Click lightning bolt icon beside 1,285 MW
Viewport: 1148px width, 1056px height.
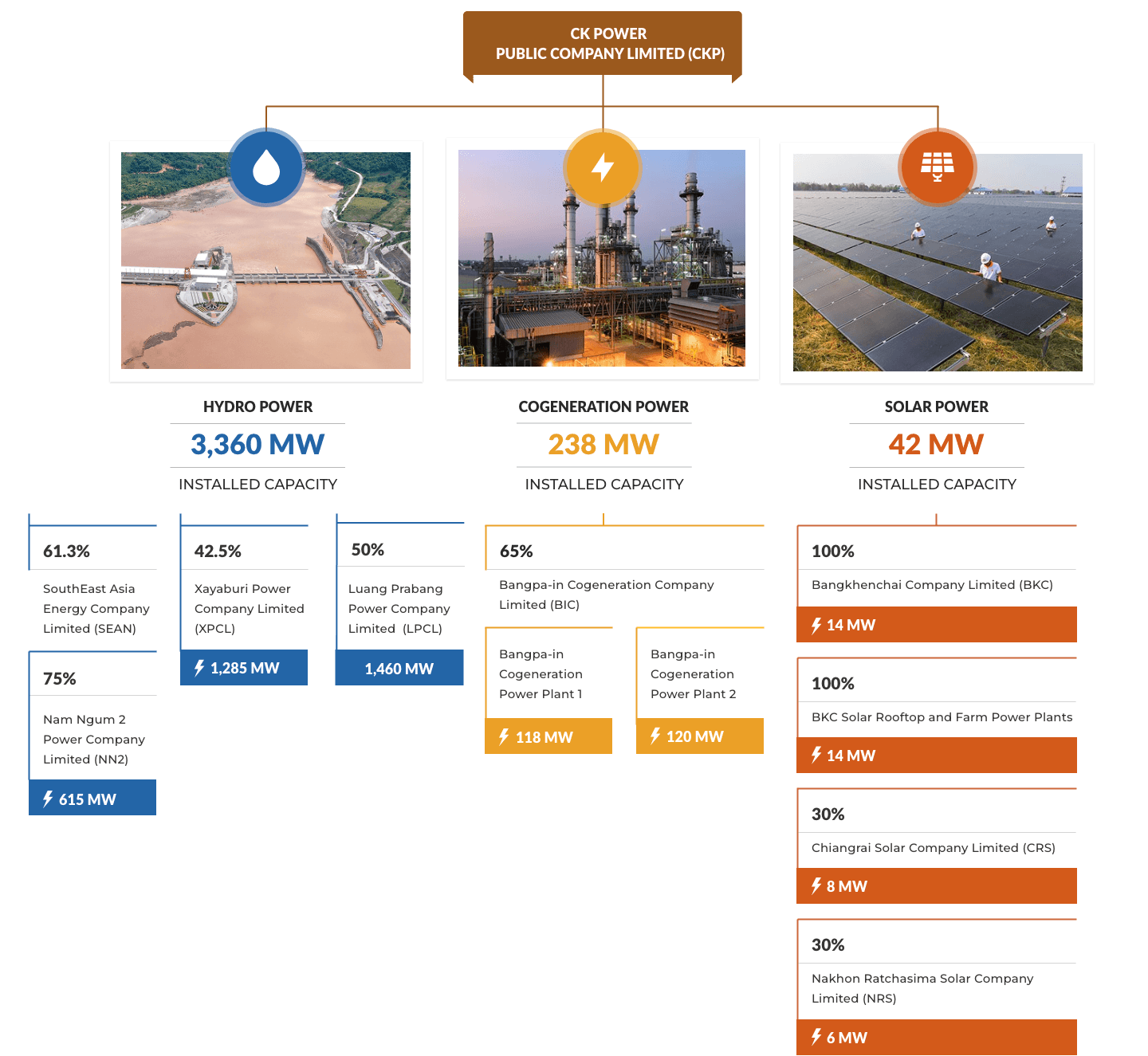[x=199, y=668]
